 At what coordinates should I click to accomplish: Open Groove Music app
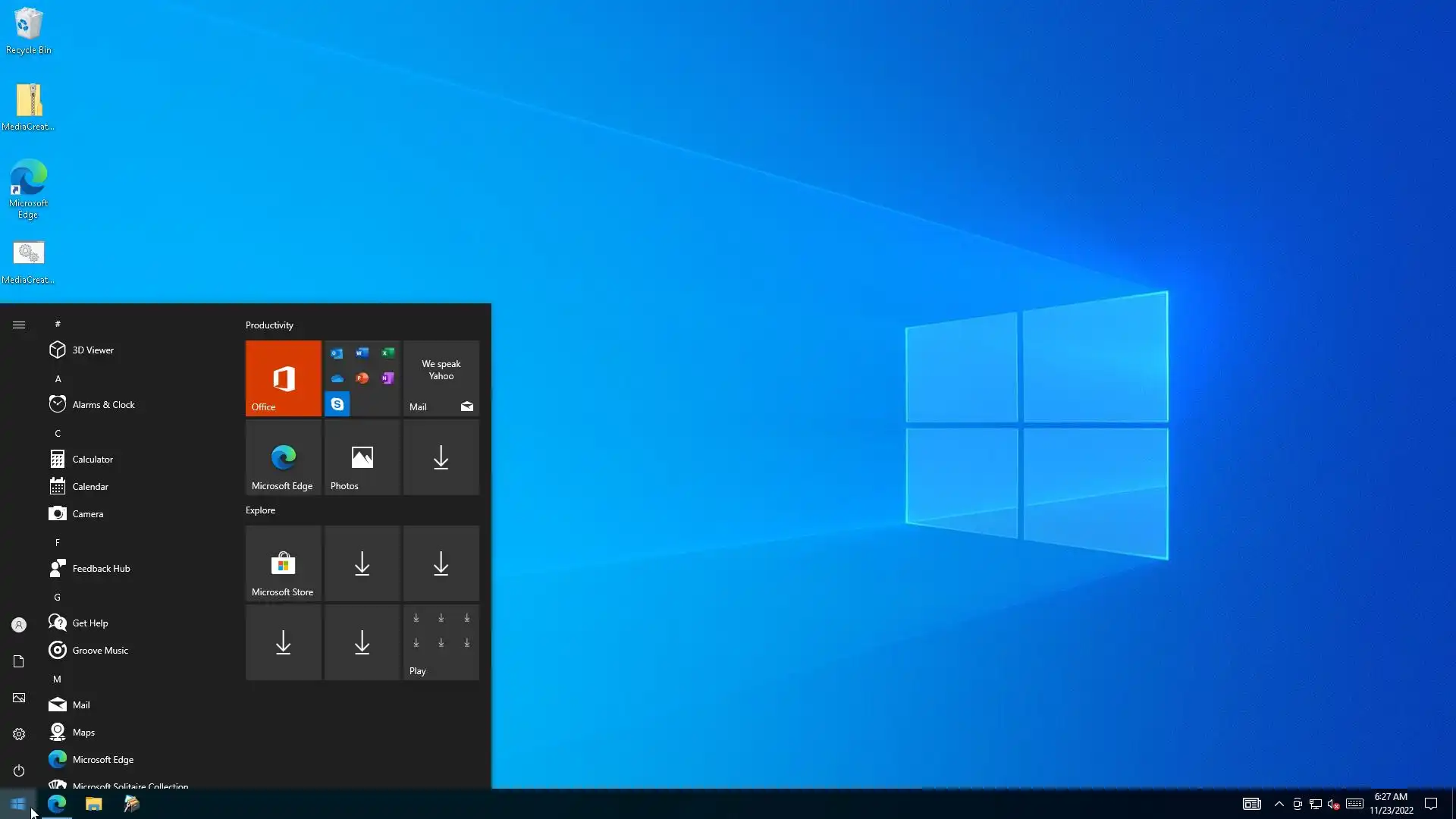click(100, 650)
